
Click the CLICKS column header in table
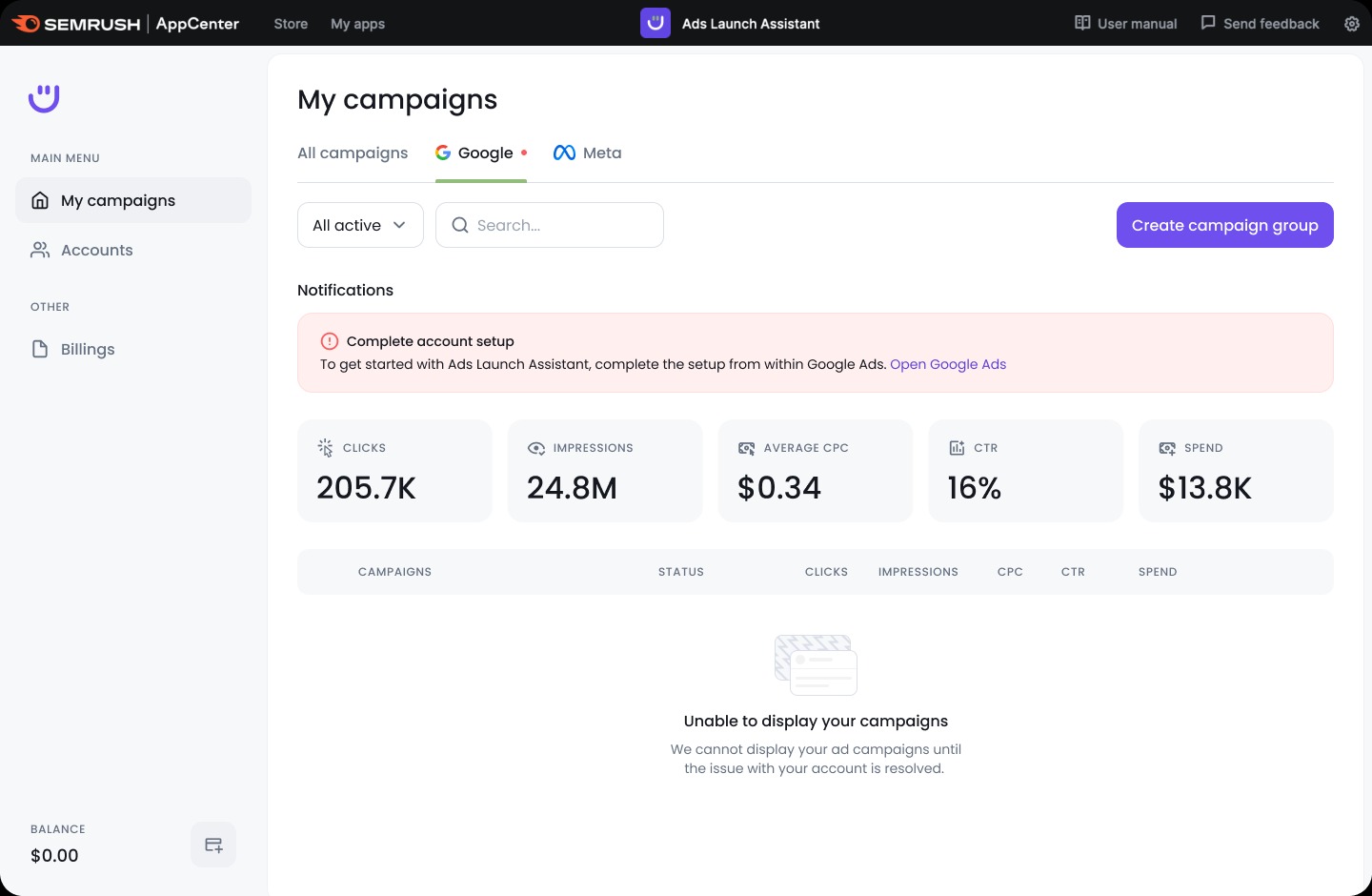[826, 572]
